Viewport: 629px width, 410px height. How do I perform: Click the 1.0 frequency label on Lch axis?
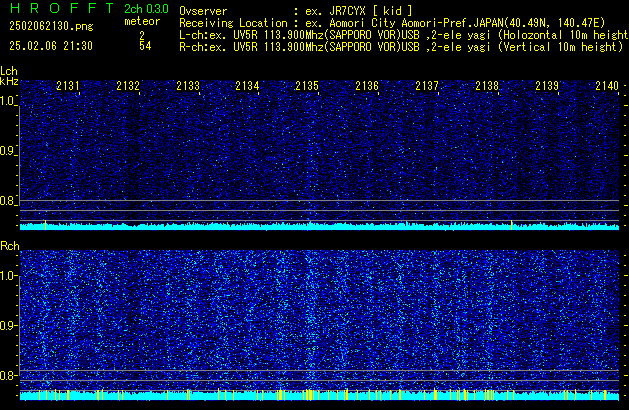tap(8, 101)
